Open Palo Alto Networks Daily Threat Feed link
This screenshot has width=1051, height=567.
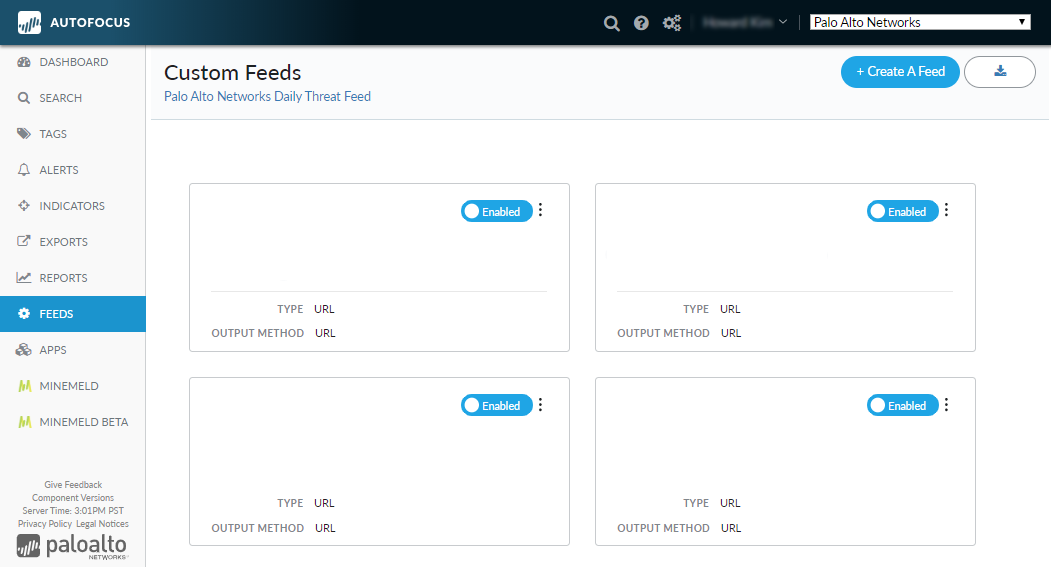(267, 97)
